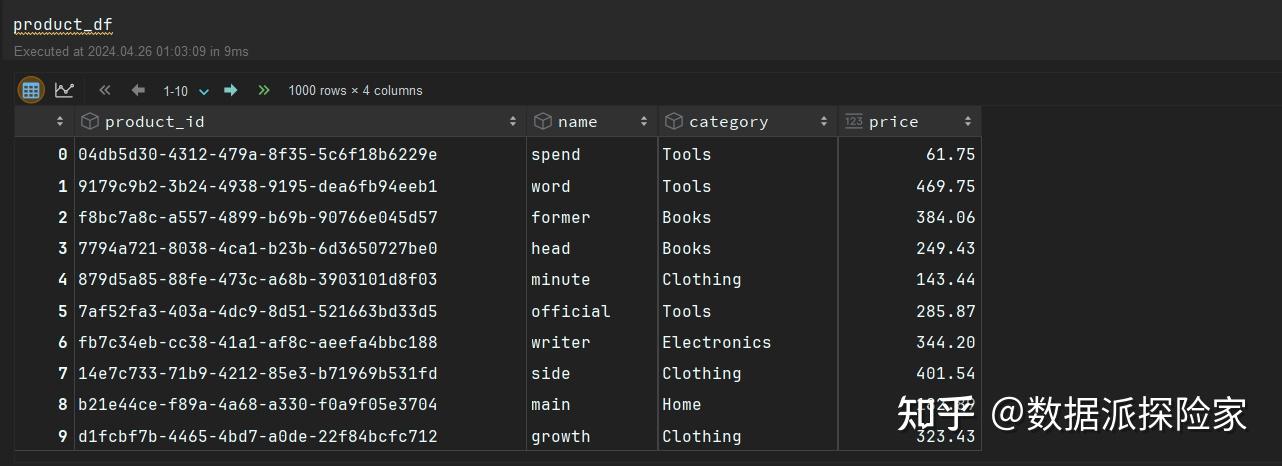Click the product_id column type icon

coord(90,121)
